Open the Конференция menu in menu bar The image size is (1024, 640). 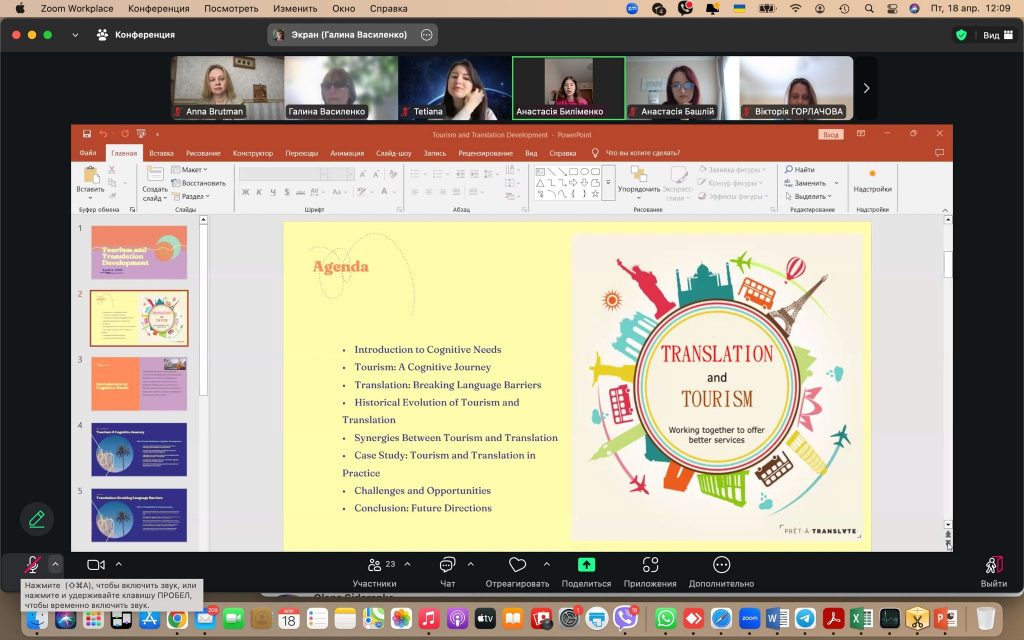coord(158,9)
